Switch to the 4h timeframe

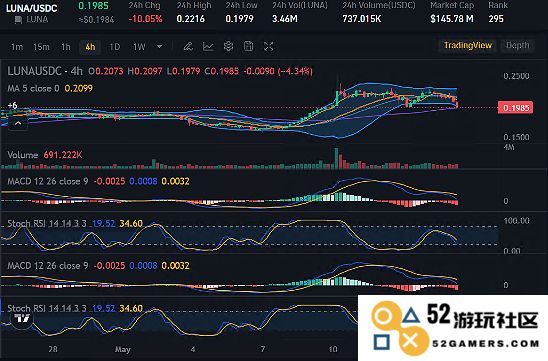(90, 47)
